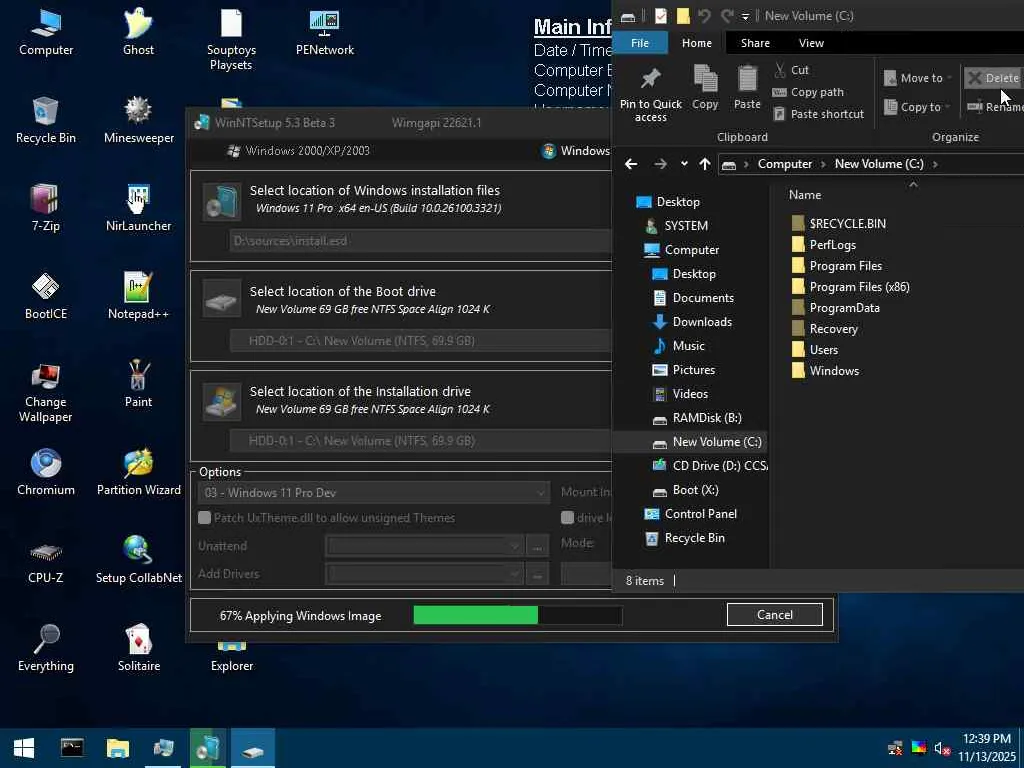Go back in Explorer navigation
The image size is (1024, 768).
(x=631, y=164)
